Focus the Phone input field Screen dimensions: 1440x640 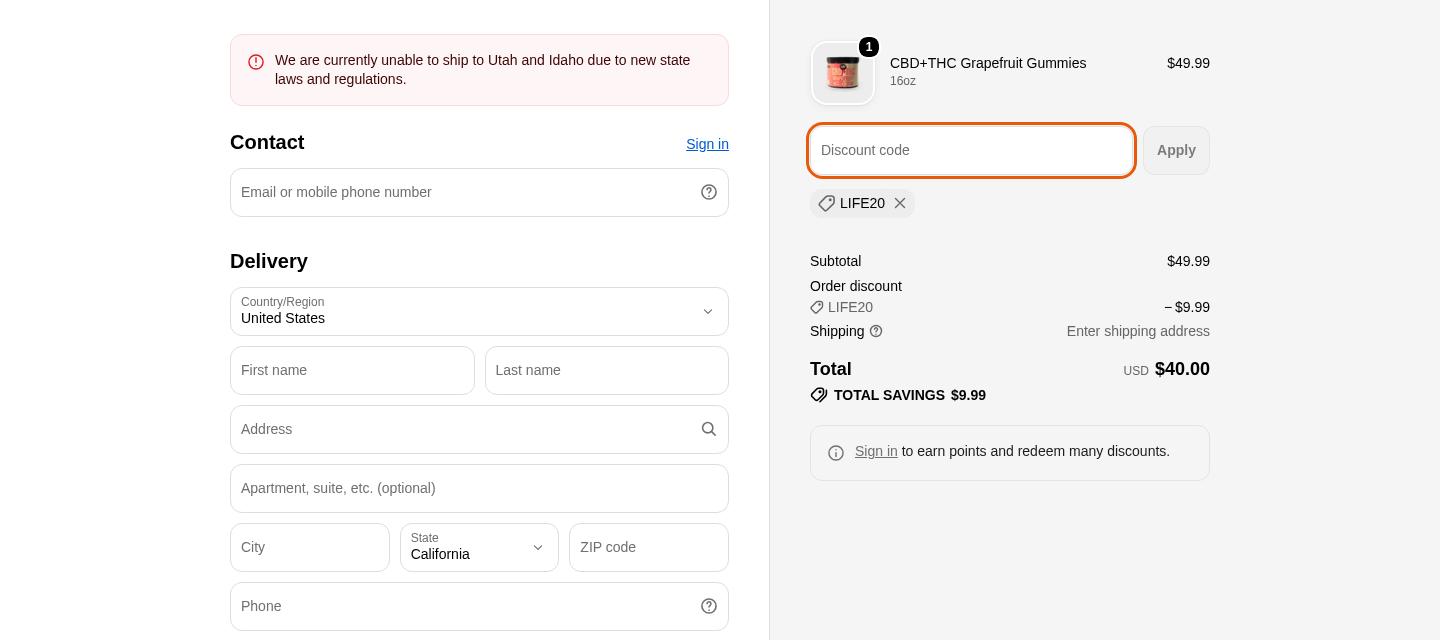coord(479,606)
